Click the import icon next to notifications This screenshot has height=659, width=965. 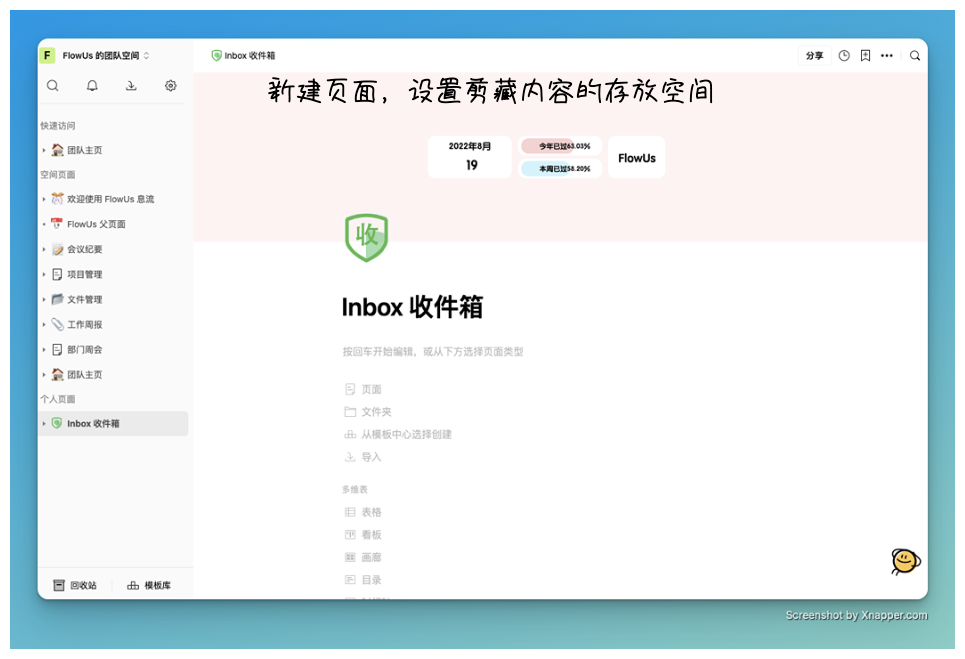point(131,86)
